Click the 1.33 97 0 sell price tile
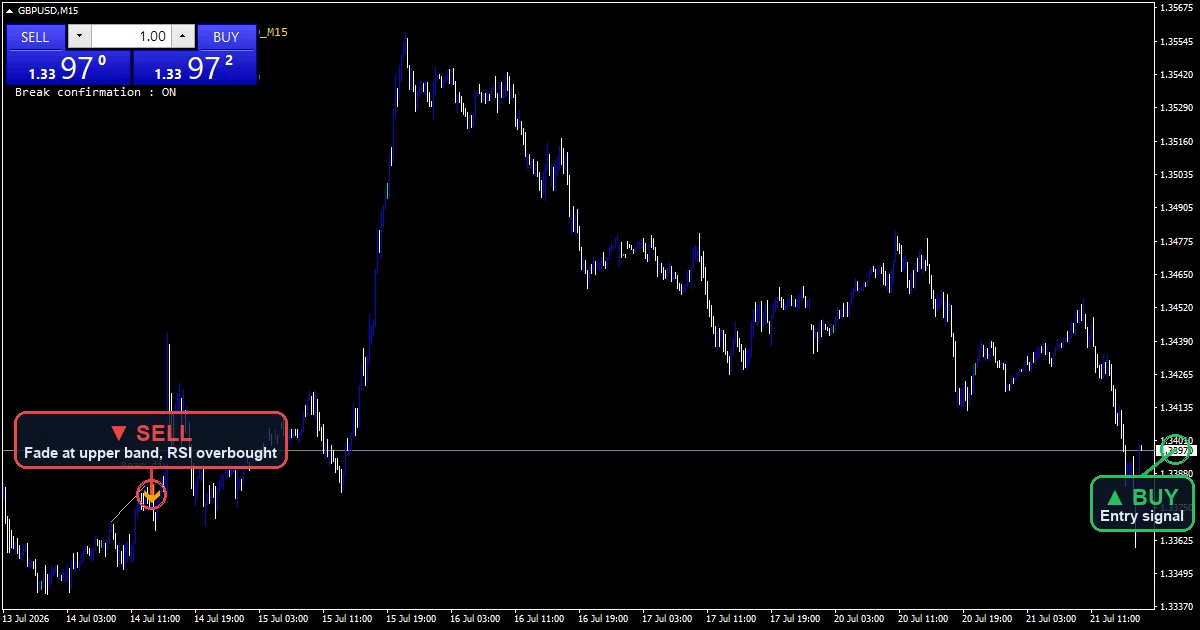Screen dimensions: 1200x630 pos(69,68)
